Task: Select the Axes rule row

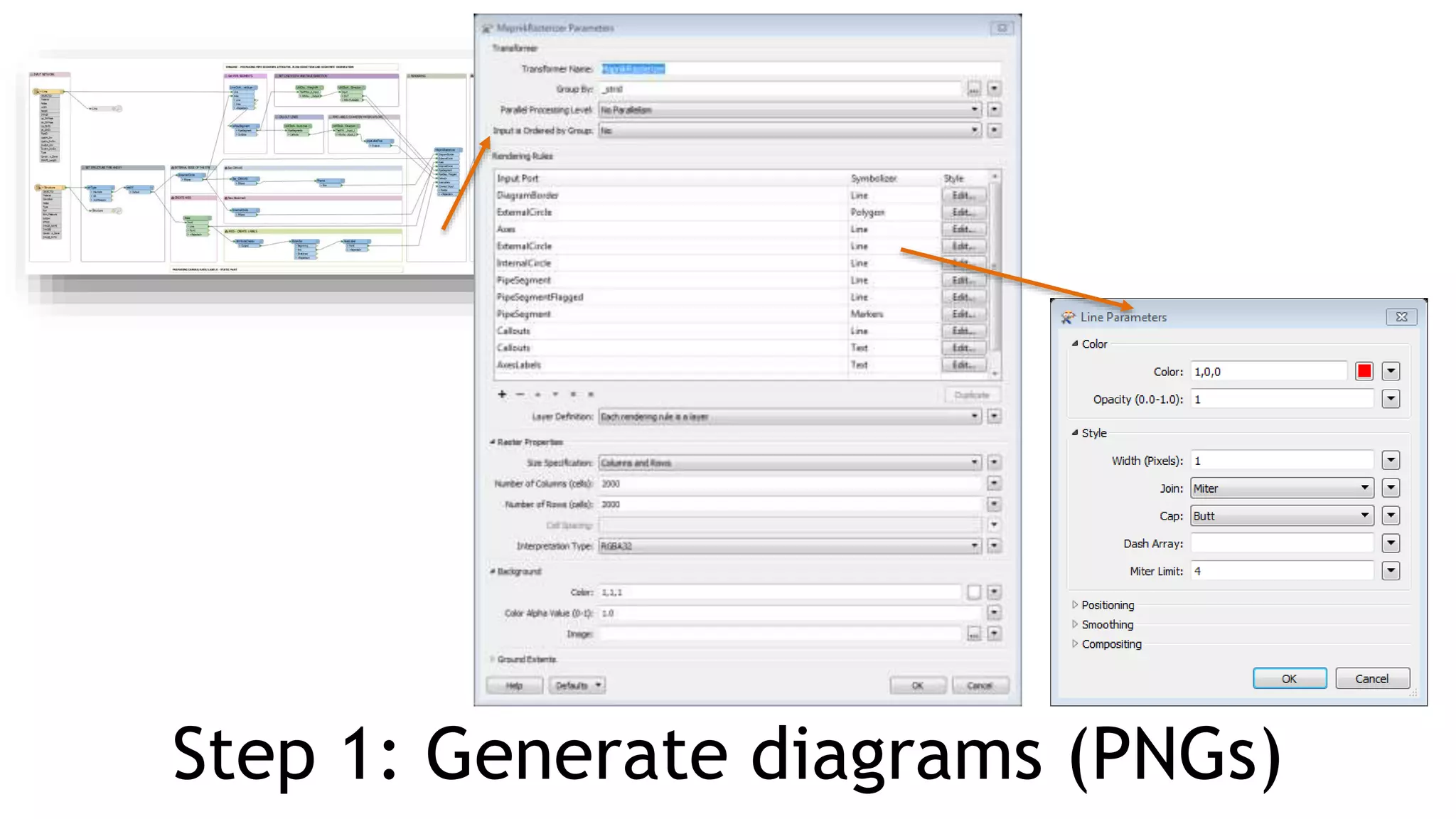Action: coord(741,229)
